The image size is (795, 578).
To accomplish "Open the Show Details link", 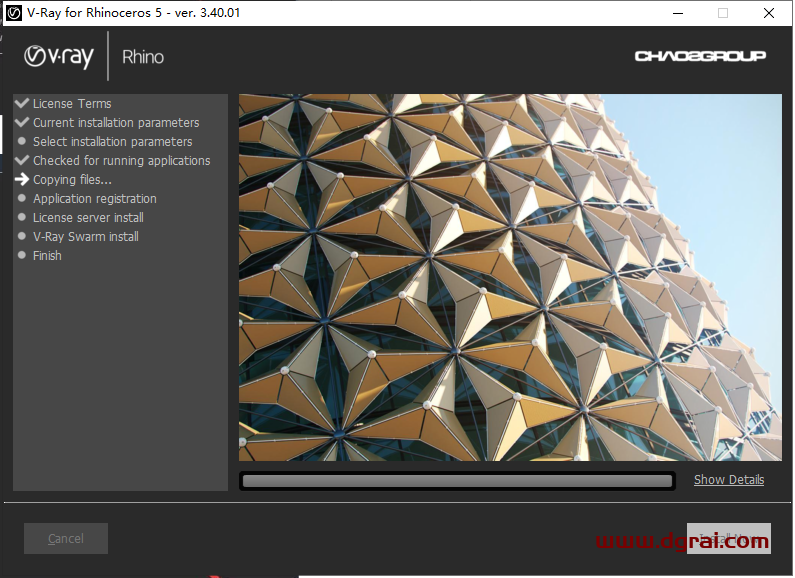I will pyautogui.click(x=729, y=480).
